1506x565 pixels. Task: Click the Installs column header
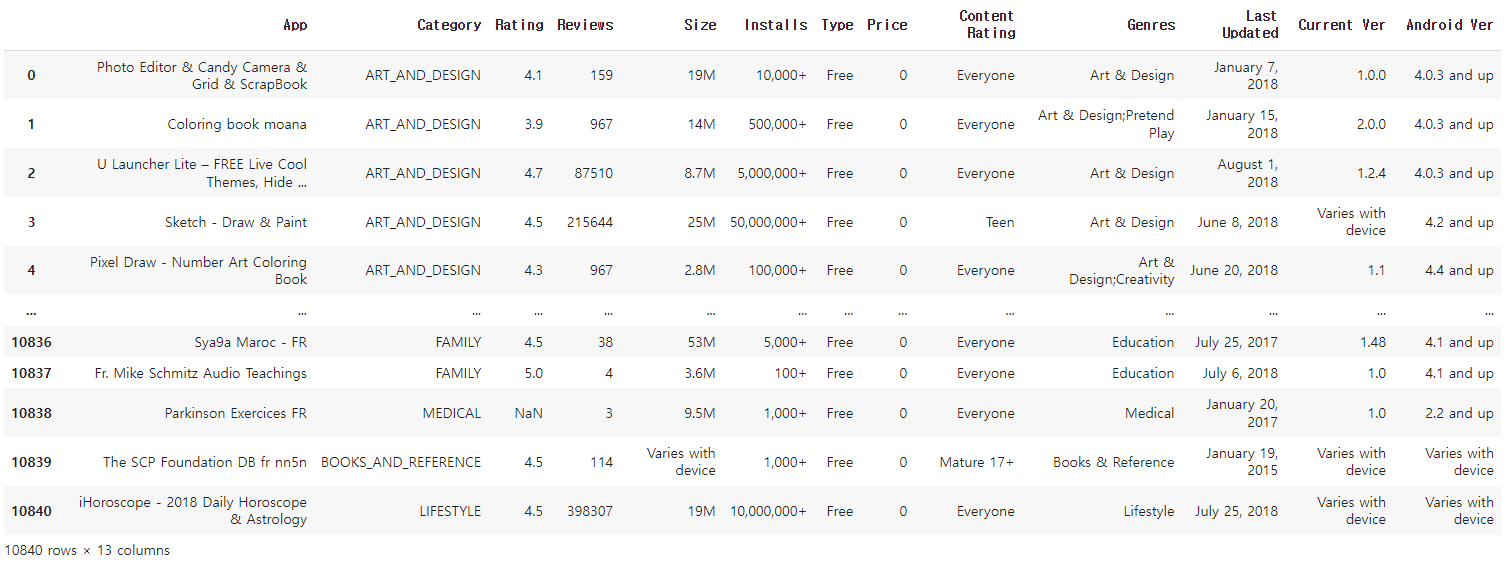[x=775, y=25]
